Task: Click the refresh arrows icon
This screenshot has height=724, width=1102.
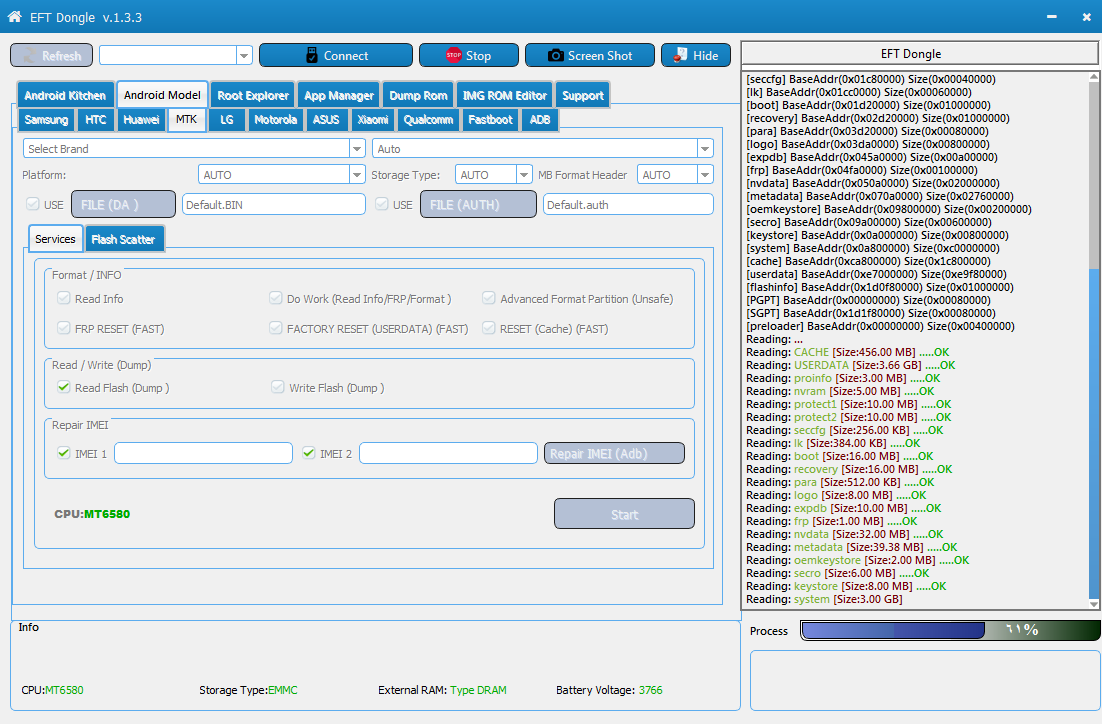Action: (x=30, y=56)
